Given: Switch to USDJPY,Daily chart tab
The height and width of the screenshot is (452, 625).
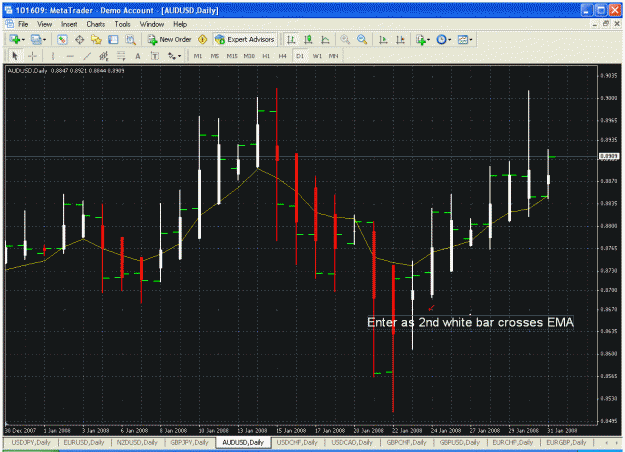Looking at the screenshot, I should (31, 442).
